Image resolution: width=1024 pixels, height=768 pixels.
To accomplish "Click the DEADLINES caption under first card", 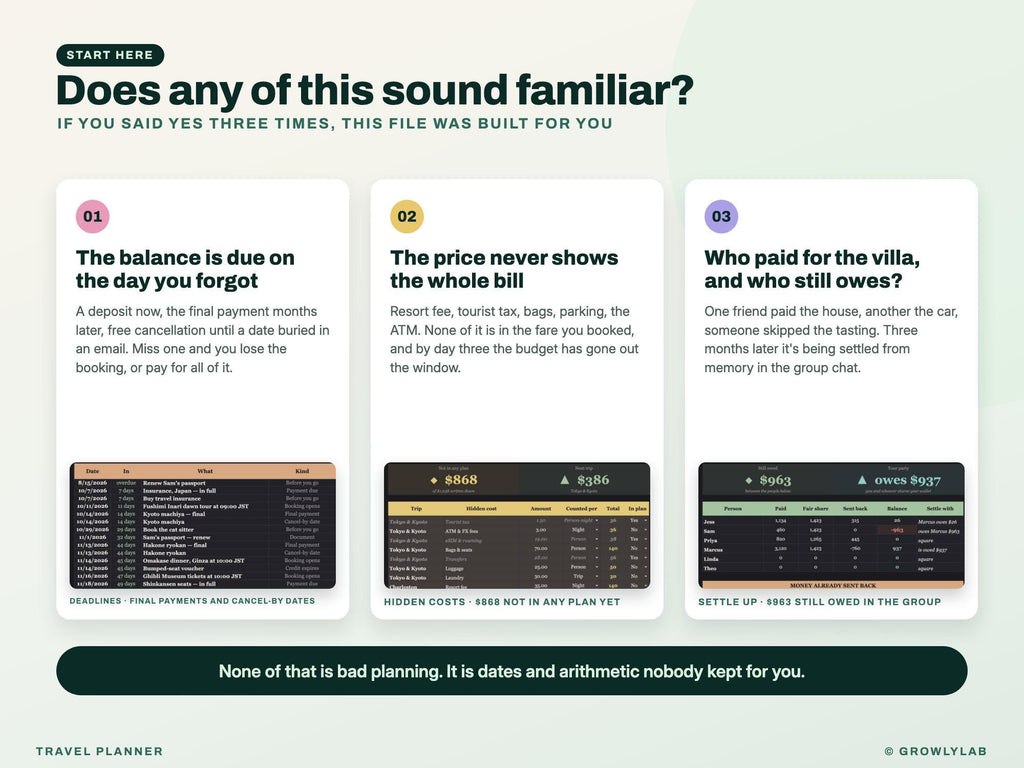I will pos(192,601).
